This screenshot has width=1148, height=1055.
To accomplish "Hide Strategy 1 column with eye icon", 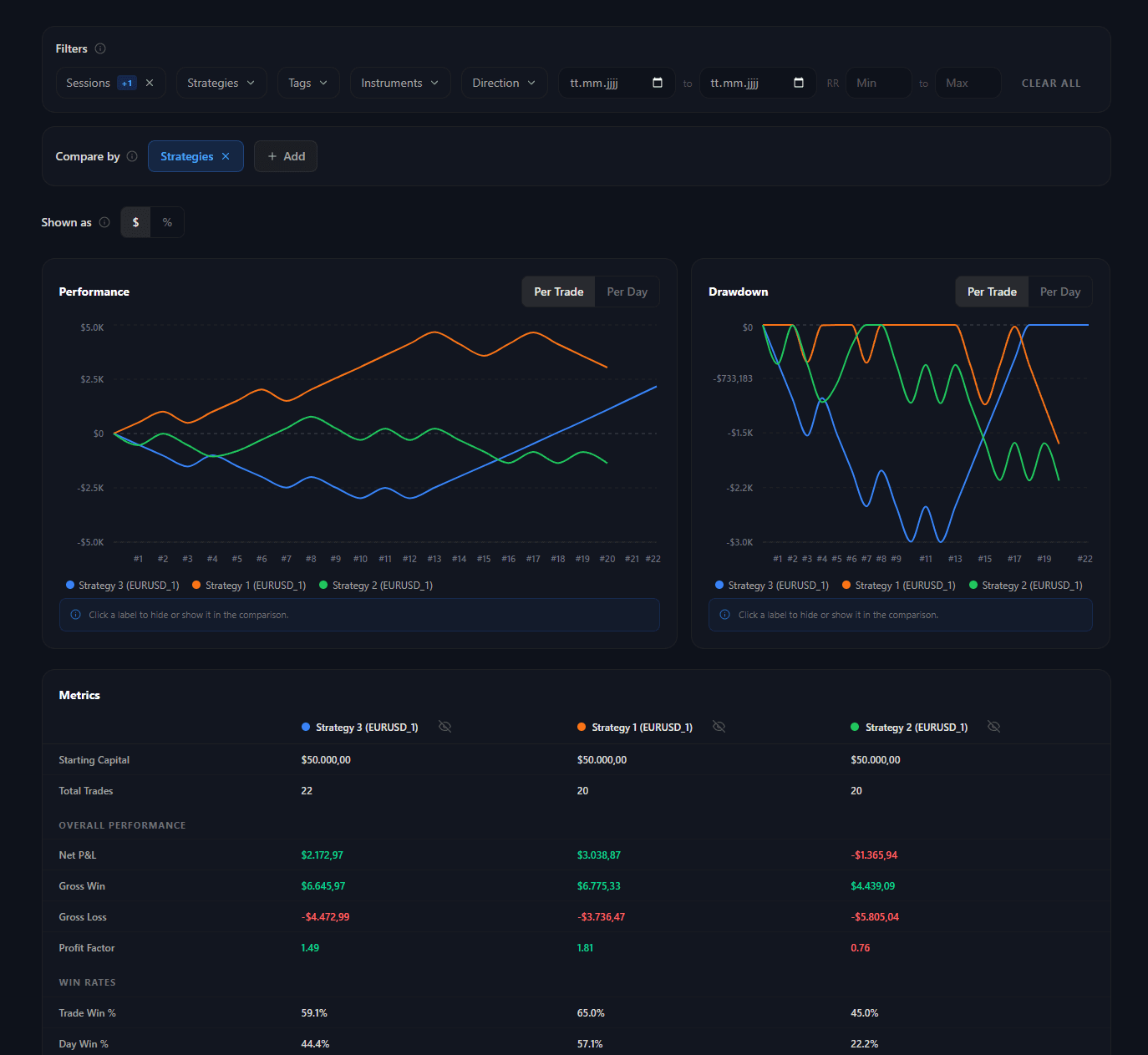I will pyautogui.click(x=719, y=727).
